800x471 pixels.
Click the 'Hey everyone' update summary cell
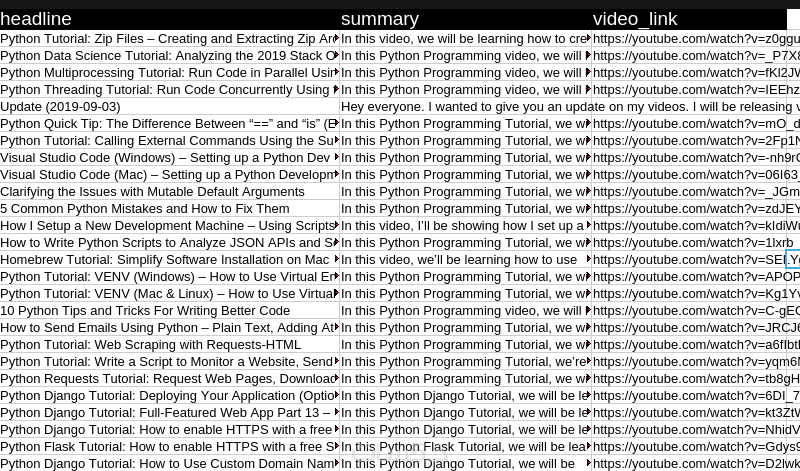tap(465, 107)
